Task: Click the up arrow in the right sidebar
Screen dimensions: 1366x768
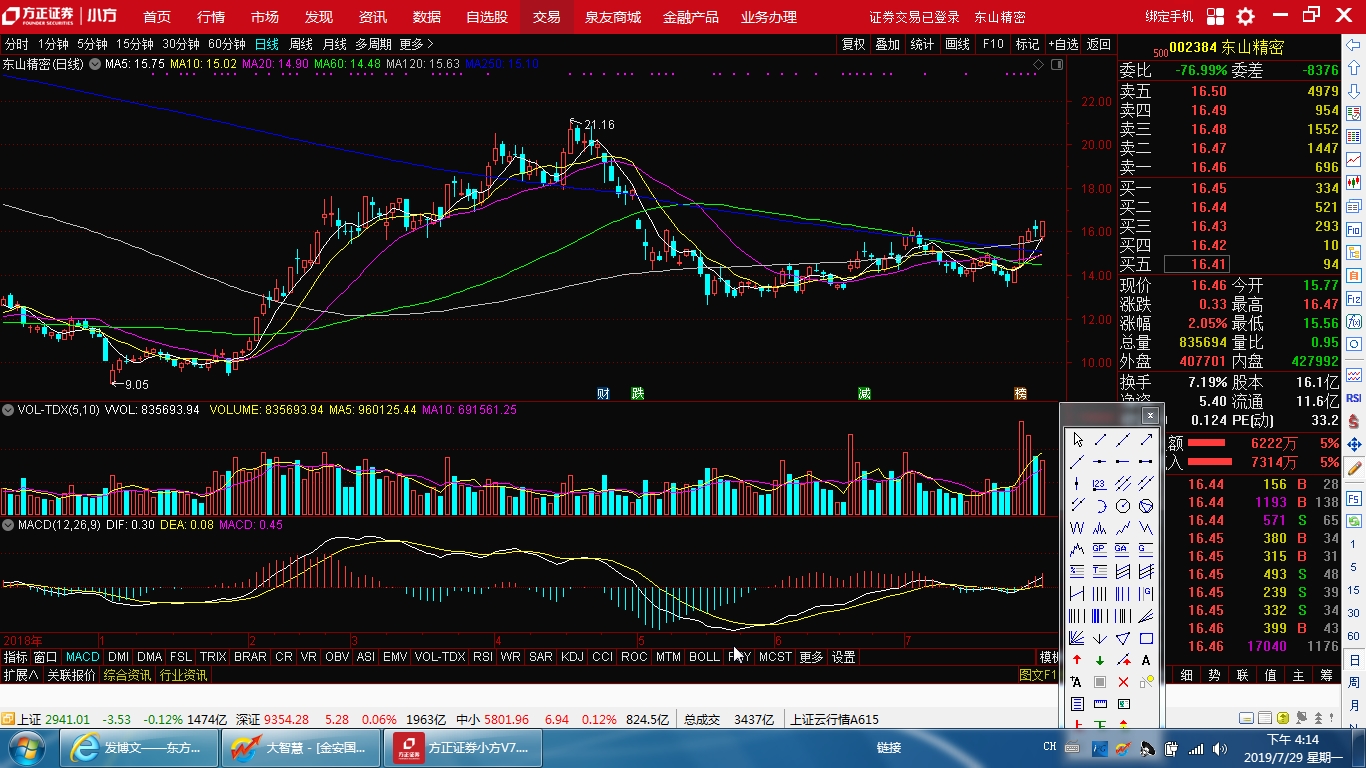Action: 1354,67
